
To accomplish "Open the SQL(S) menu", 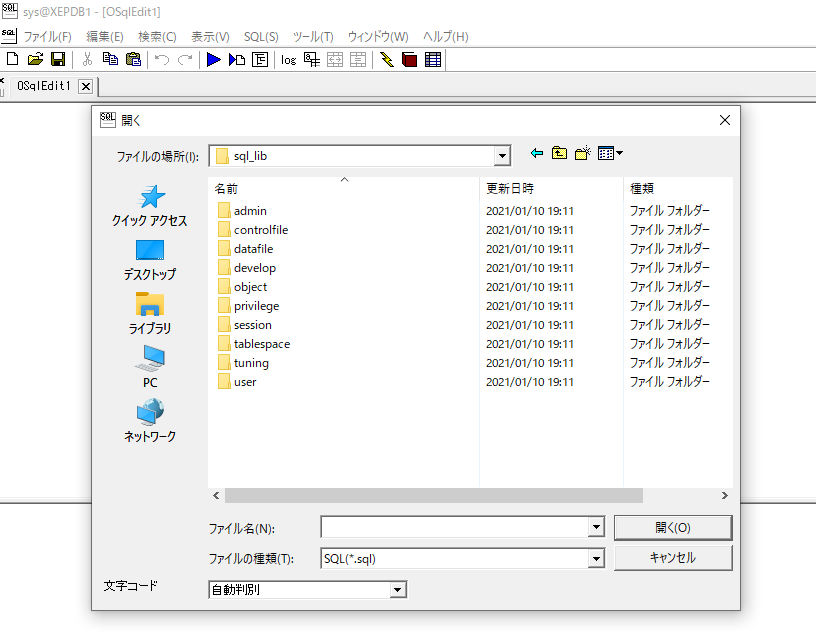I will (261, 36).
